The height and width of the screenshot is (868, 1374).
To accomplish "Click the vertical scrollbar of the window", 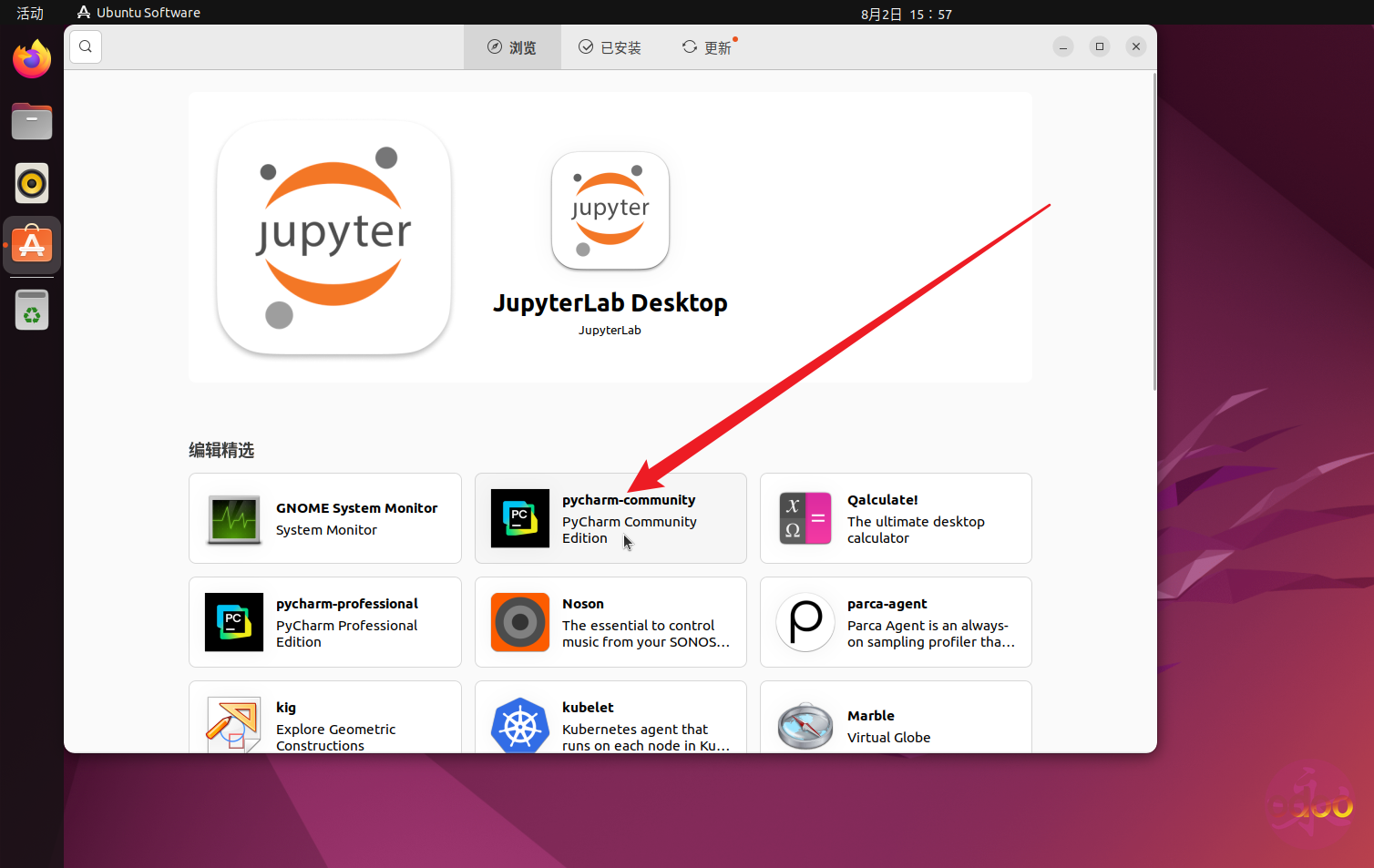I will (1154, 232).
